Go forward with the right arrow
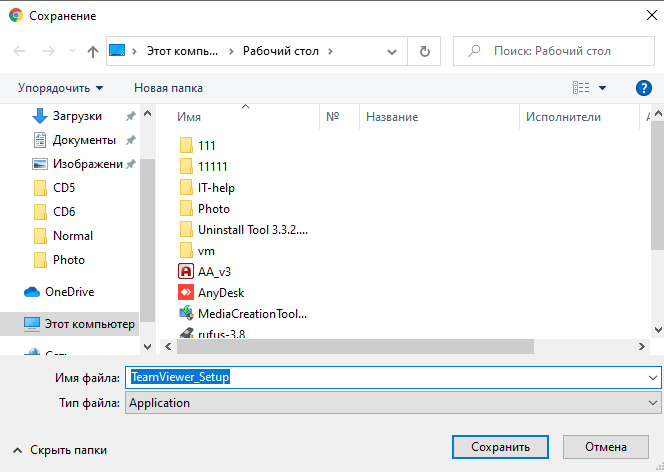This screenshot has width=664, height=472. (x=49, y=51)
